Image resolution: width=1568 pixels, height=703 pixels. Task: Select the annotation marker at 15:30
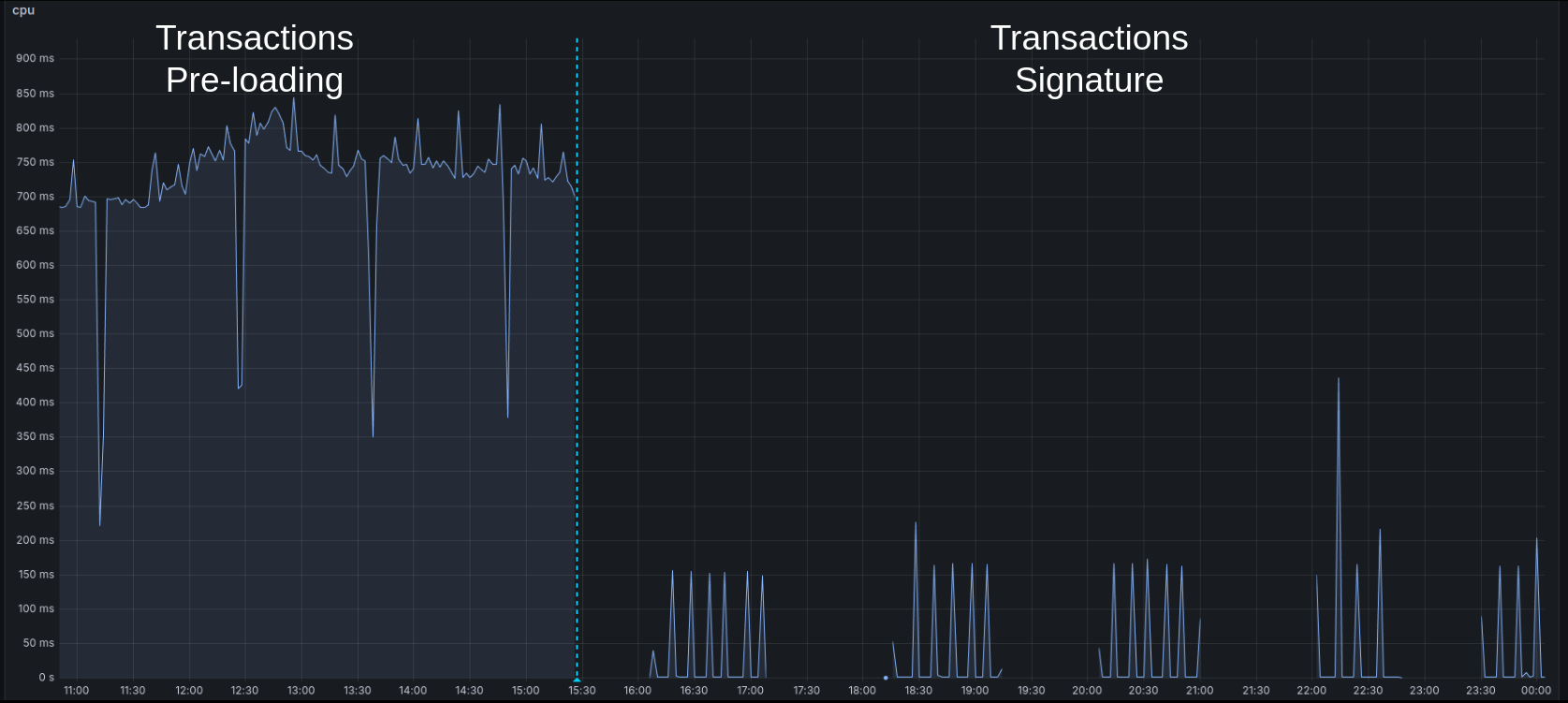point(577,679)
